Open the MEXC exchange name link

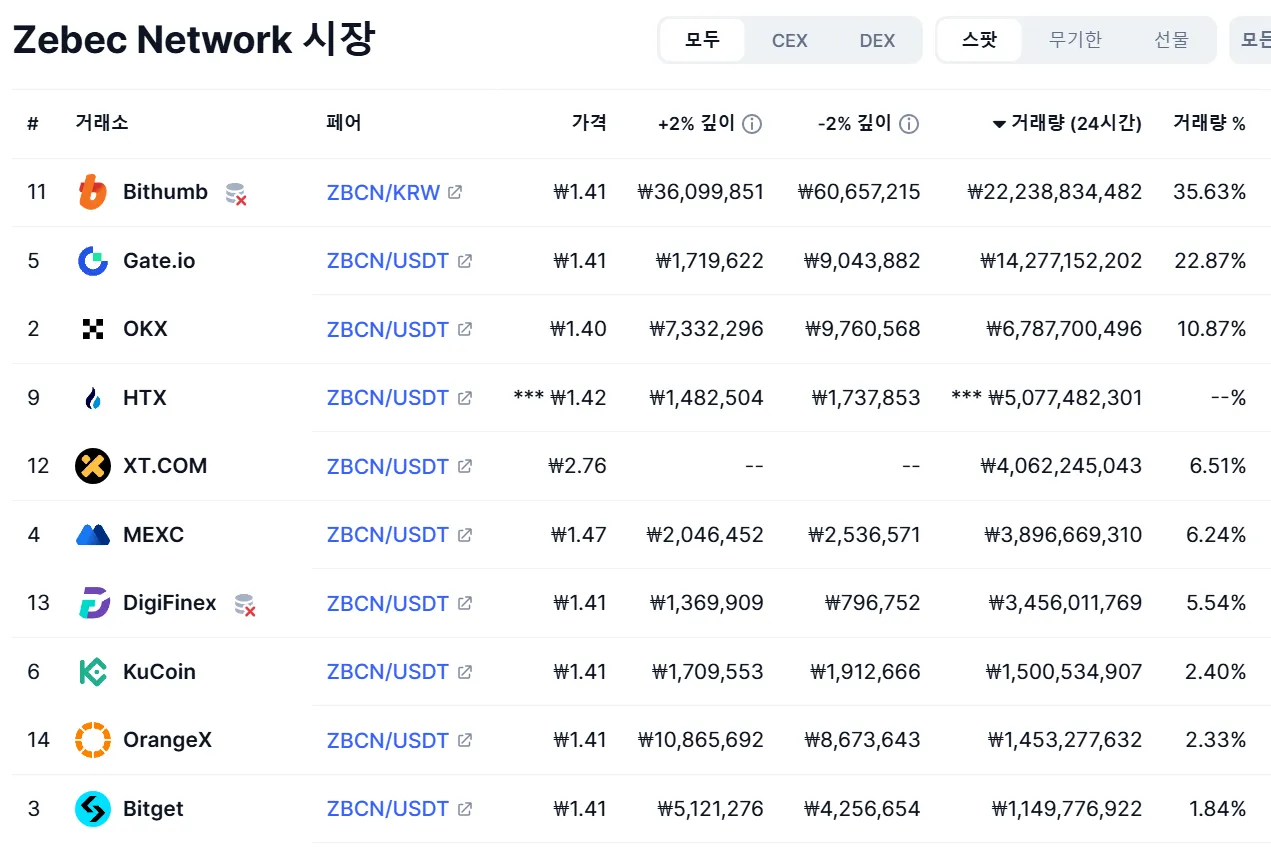pyautogui.click(x=153, y=535)
